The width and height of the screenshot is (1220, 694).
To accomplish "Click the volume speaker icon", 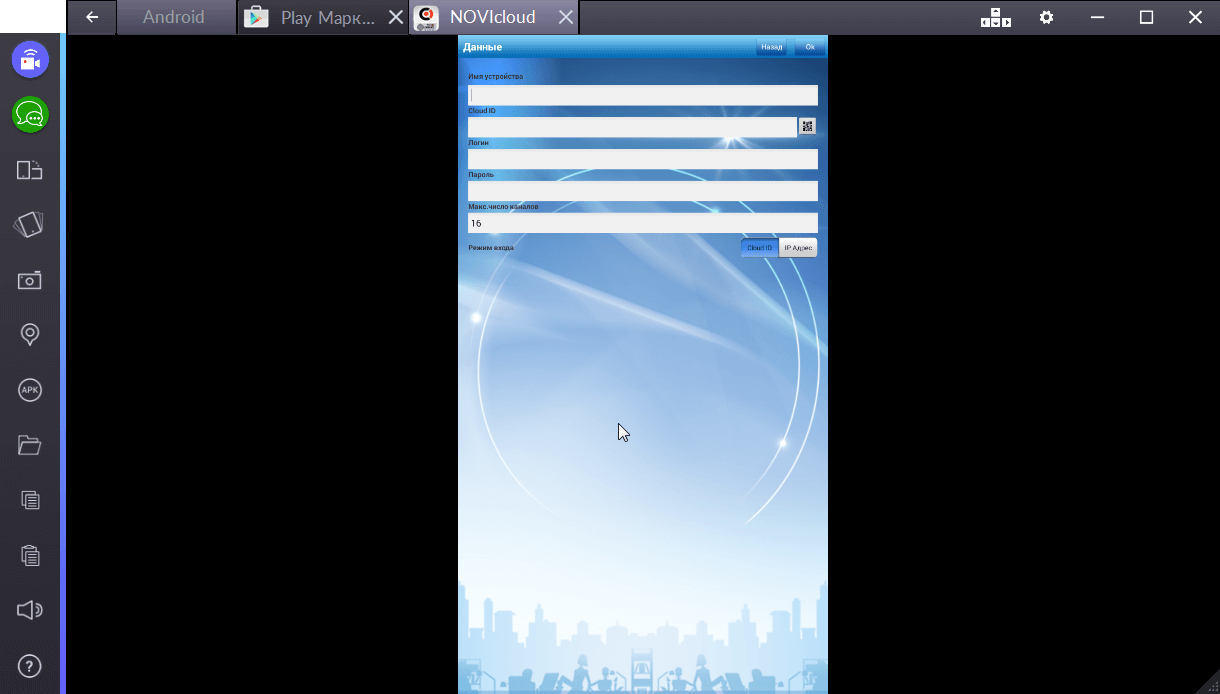I will pyautogui.click(x=30, y=610).
